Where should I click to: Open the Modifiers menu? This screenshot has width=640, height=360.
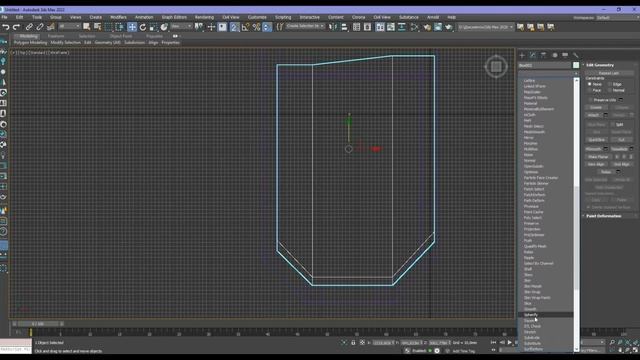click(x=118, y=17)
